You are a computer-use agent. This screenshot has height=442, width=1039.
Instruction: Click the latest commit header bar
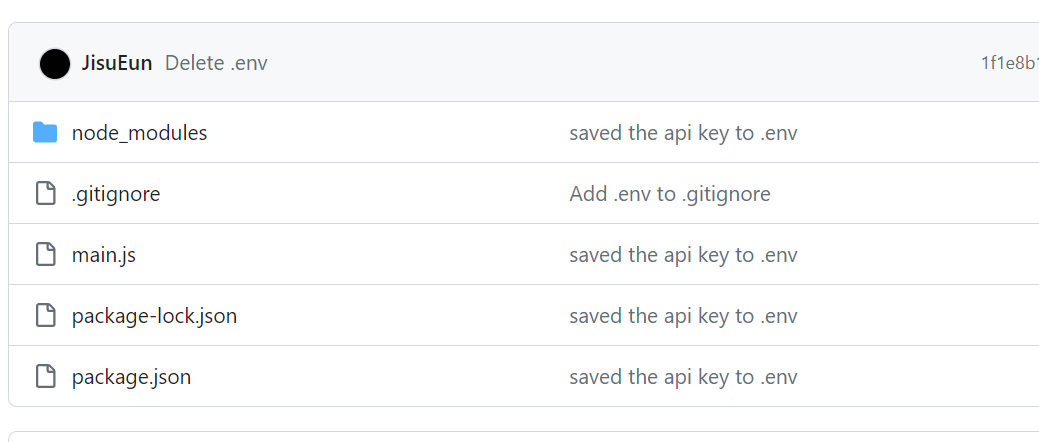click(600, 63)
